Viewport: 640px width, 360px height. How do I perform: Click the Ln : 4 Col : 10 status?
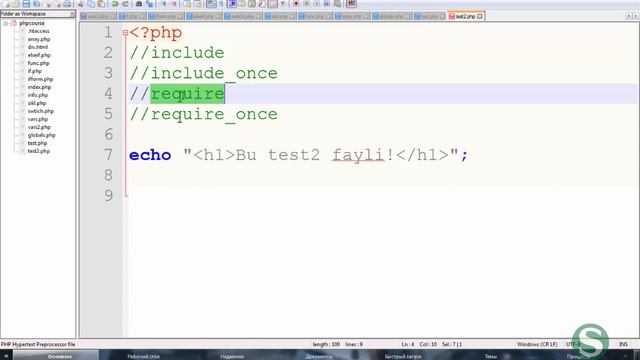[x=419, y=344]
